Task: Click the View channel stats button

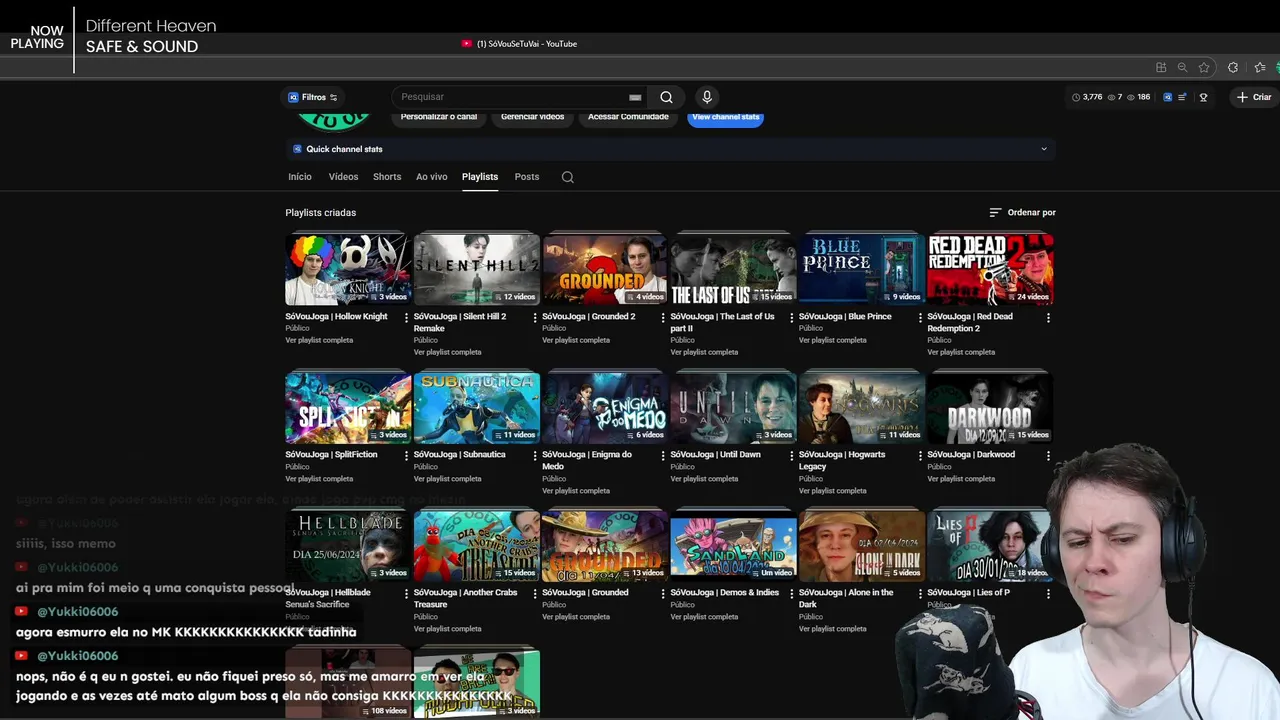Action: click(726, 118)
